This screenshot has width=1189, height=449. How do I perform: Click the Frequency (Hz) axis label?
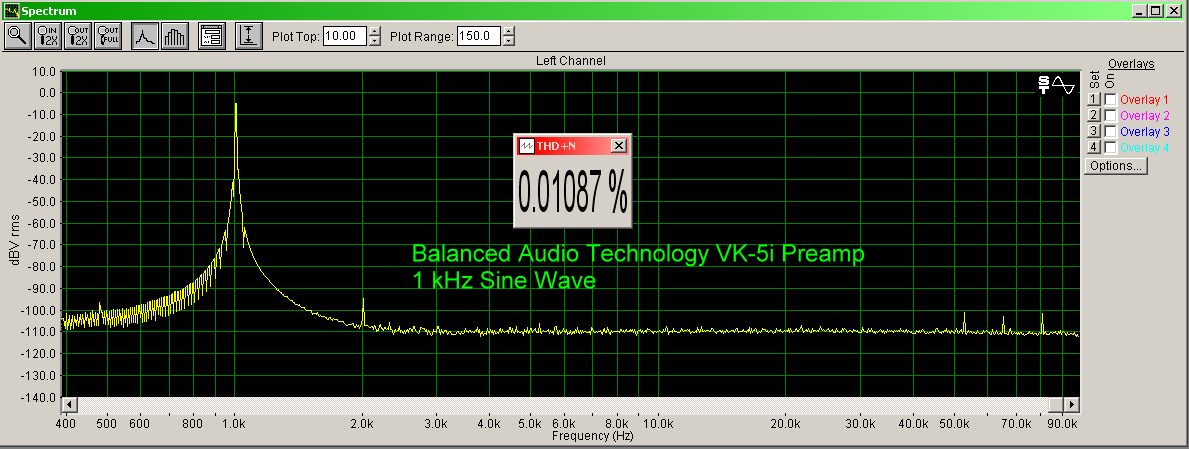592,436
